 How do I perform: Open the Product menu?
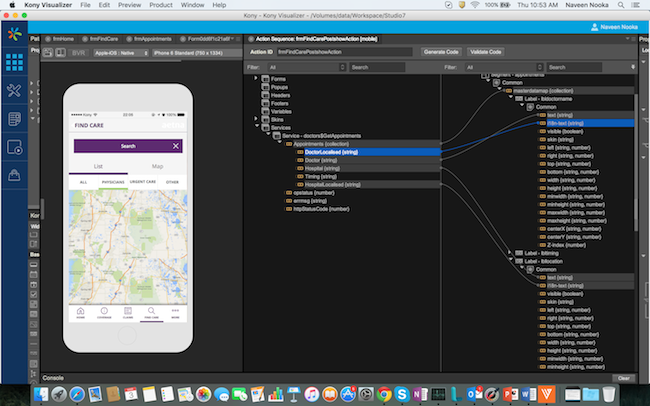(x=161, y=5)
